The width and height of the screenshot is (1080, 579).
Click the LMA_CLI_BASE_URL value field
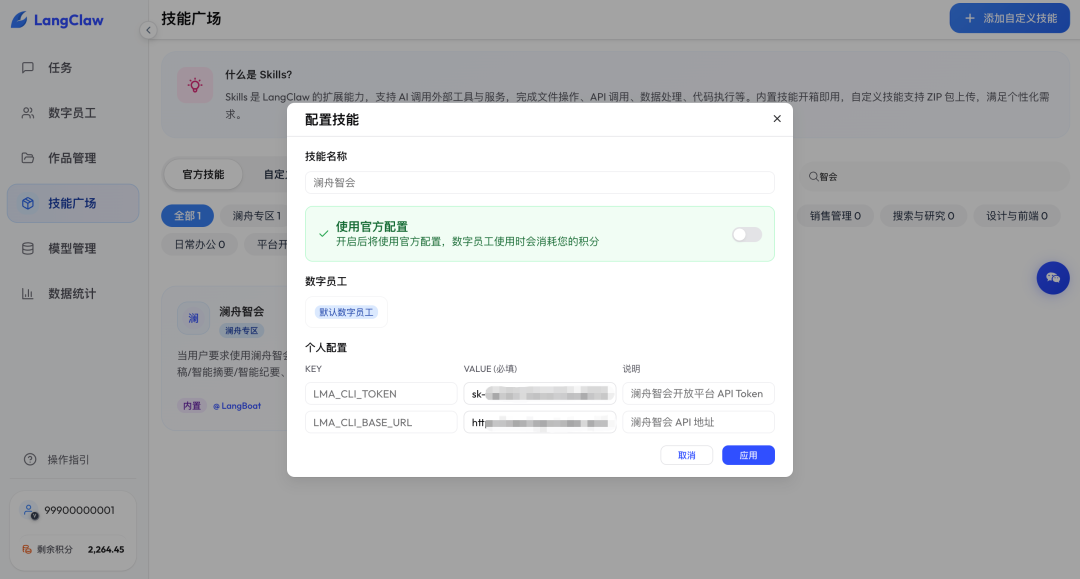539,422
